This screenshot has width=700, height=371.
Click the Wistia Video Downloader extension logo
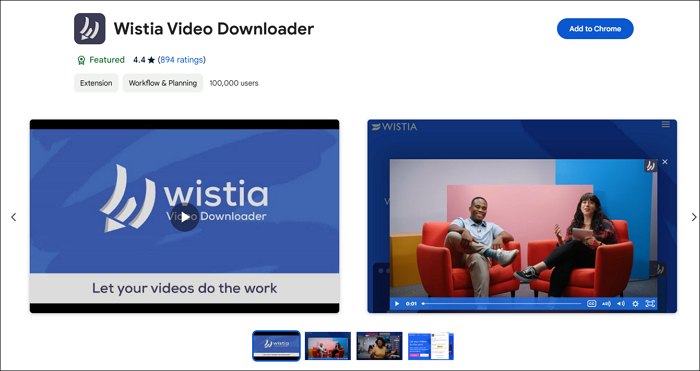tap(90, 29)
